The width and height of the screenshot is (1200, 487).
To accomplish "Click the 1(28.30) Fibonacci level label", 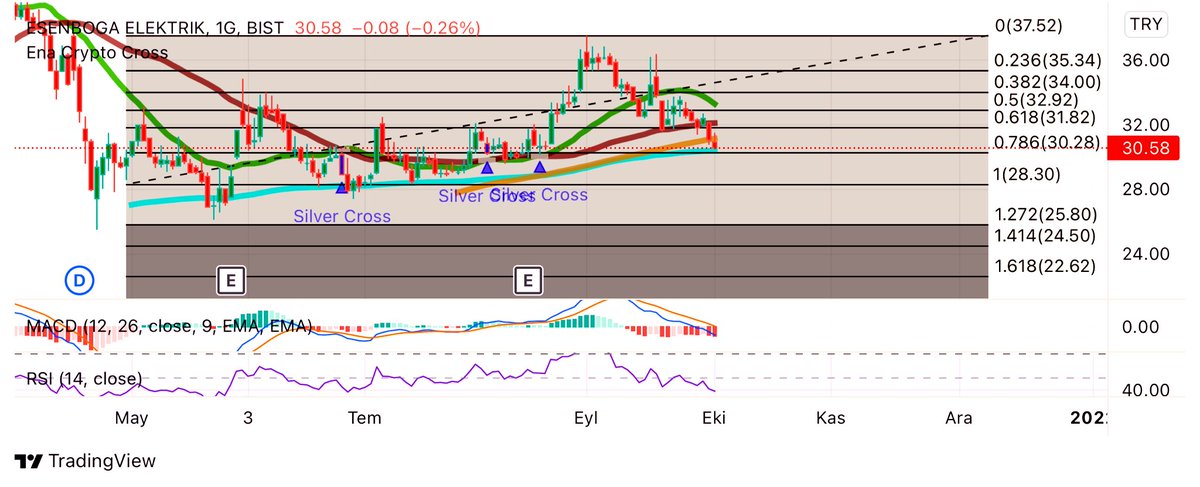I will [x=1029, y=175].
